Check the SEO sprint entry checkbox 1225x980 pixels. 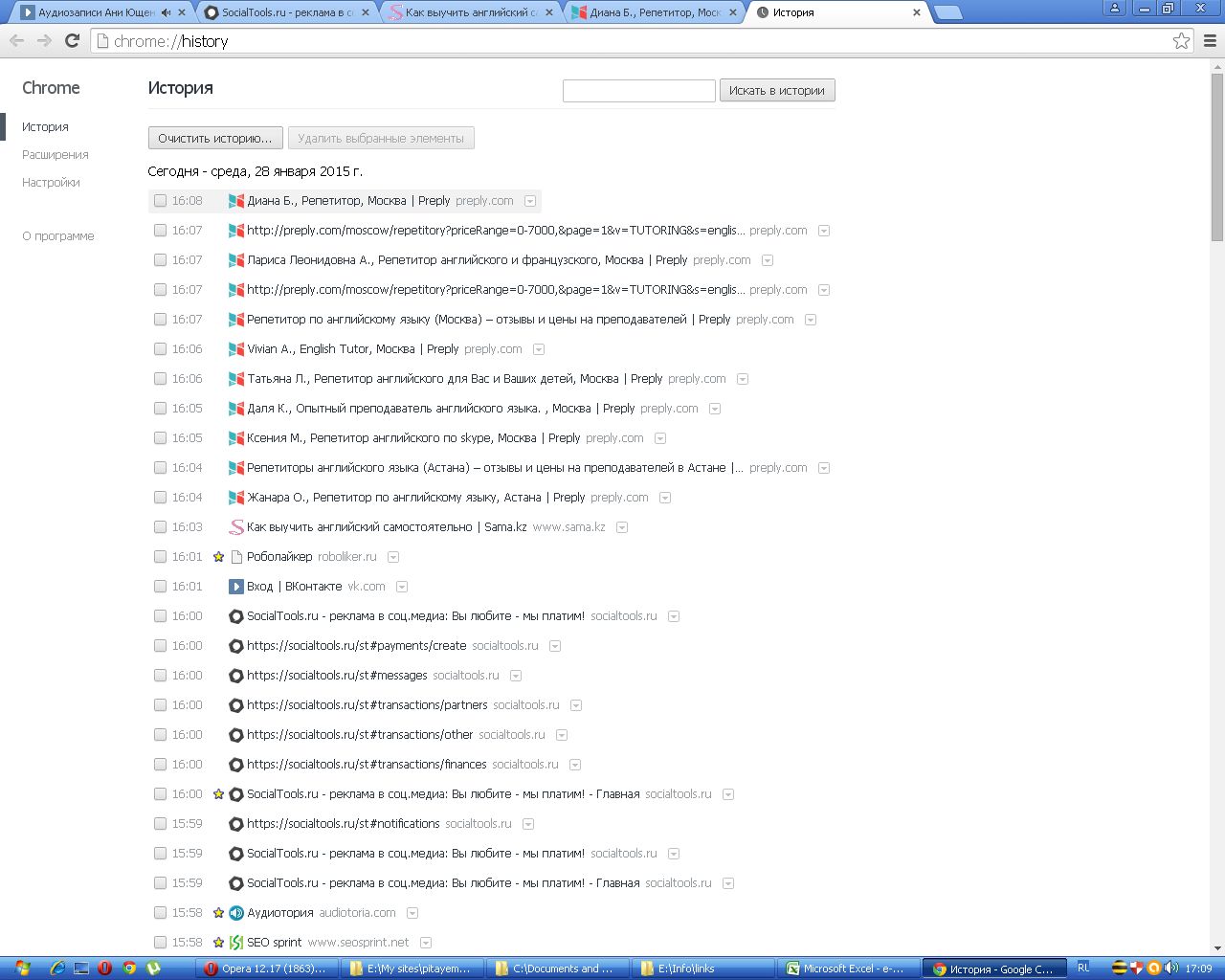pos(160,943)
